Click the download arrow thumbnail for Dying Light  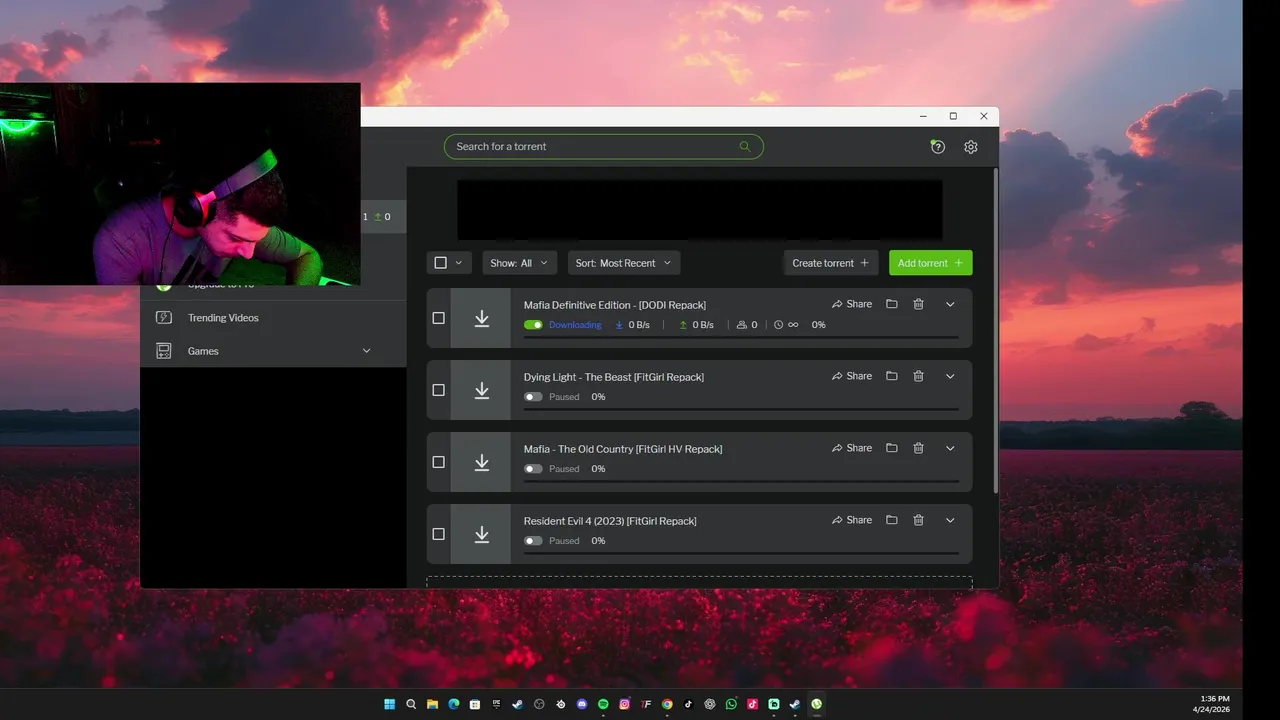pos(481,390)
